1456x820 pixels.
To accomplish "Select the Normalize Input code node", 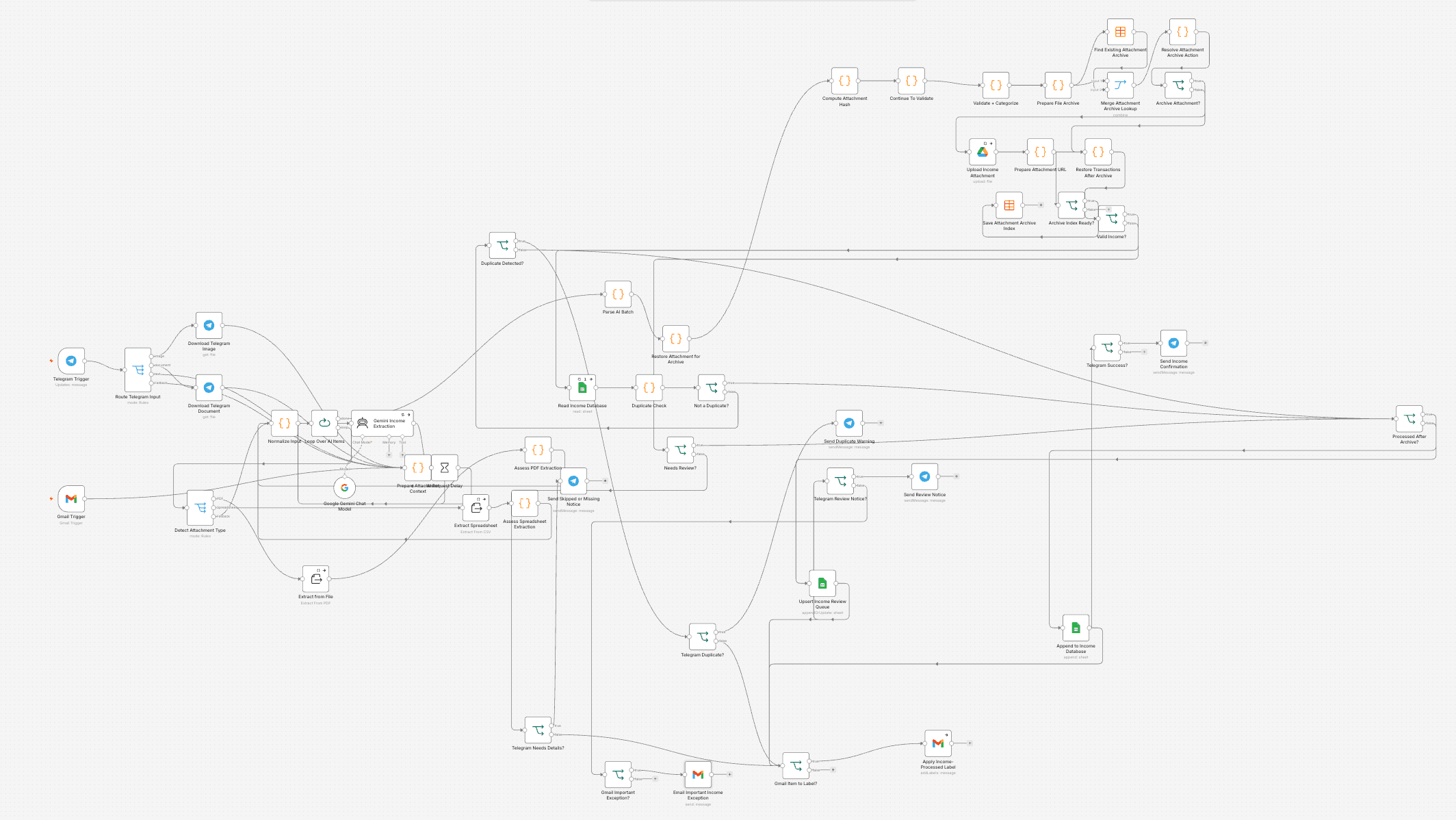I will [x=285, y=423].
